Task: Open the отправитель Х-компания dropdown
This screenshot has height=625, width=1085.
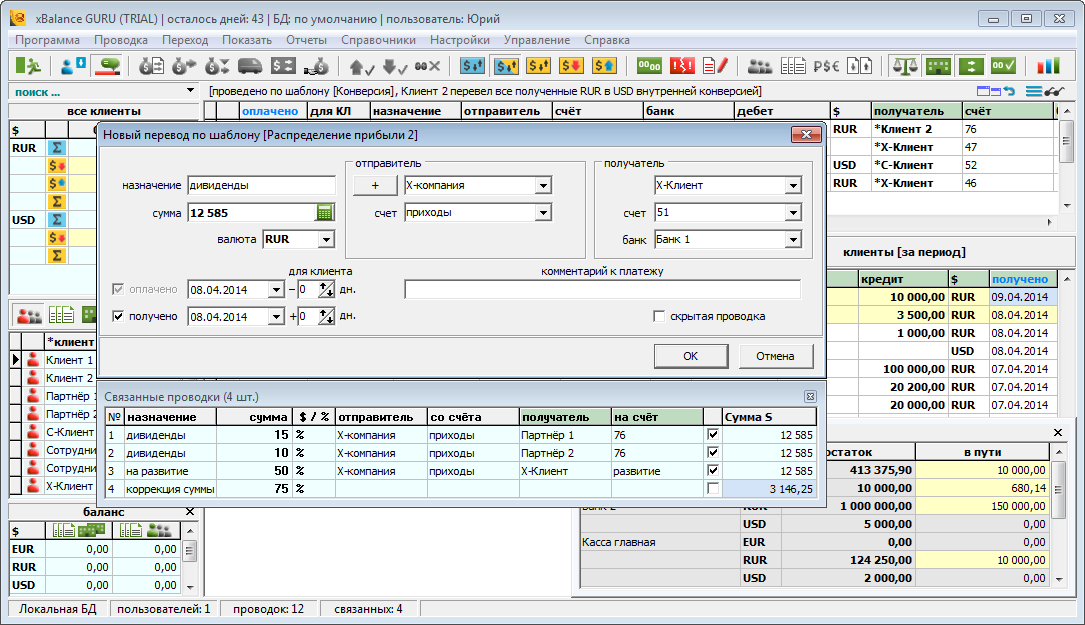Action: click(543, 186)
